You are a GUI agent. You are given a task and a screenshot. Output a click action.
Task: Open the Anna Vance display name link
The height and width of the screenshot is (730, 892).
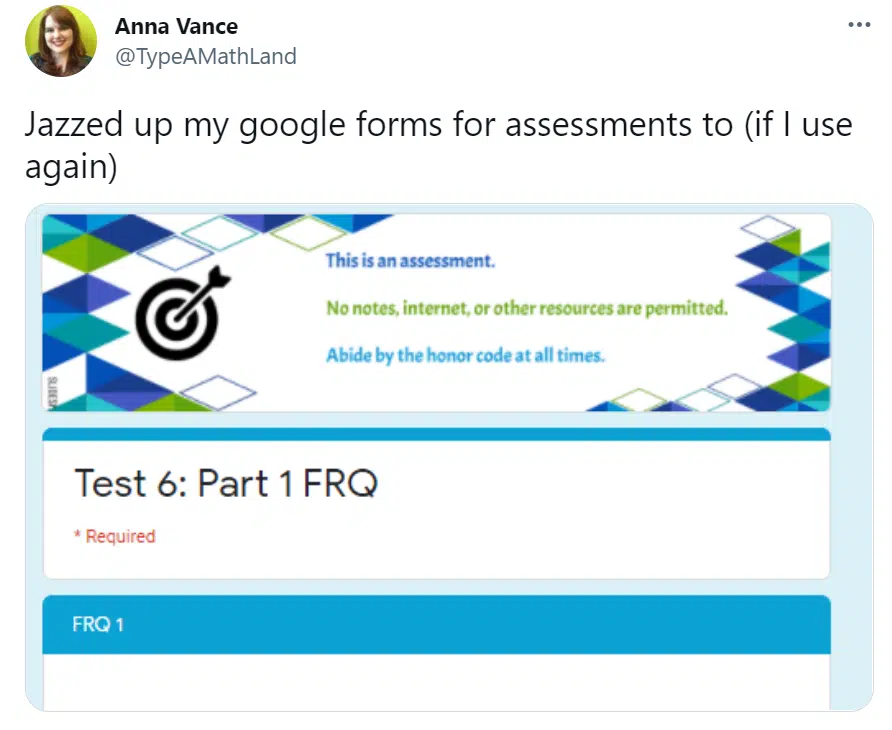[x=176, y=26]
